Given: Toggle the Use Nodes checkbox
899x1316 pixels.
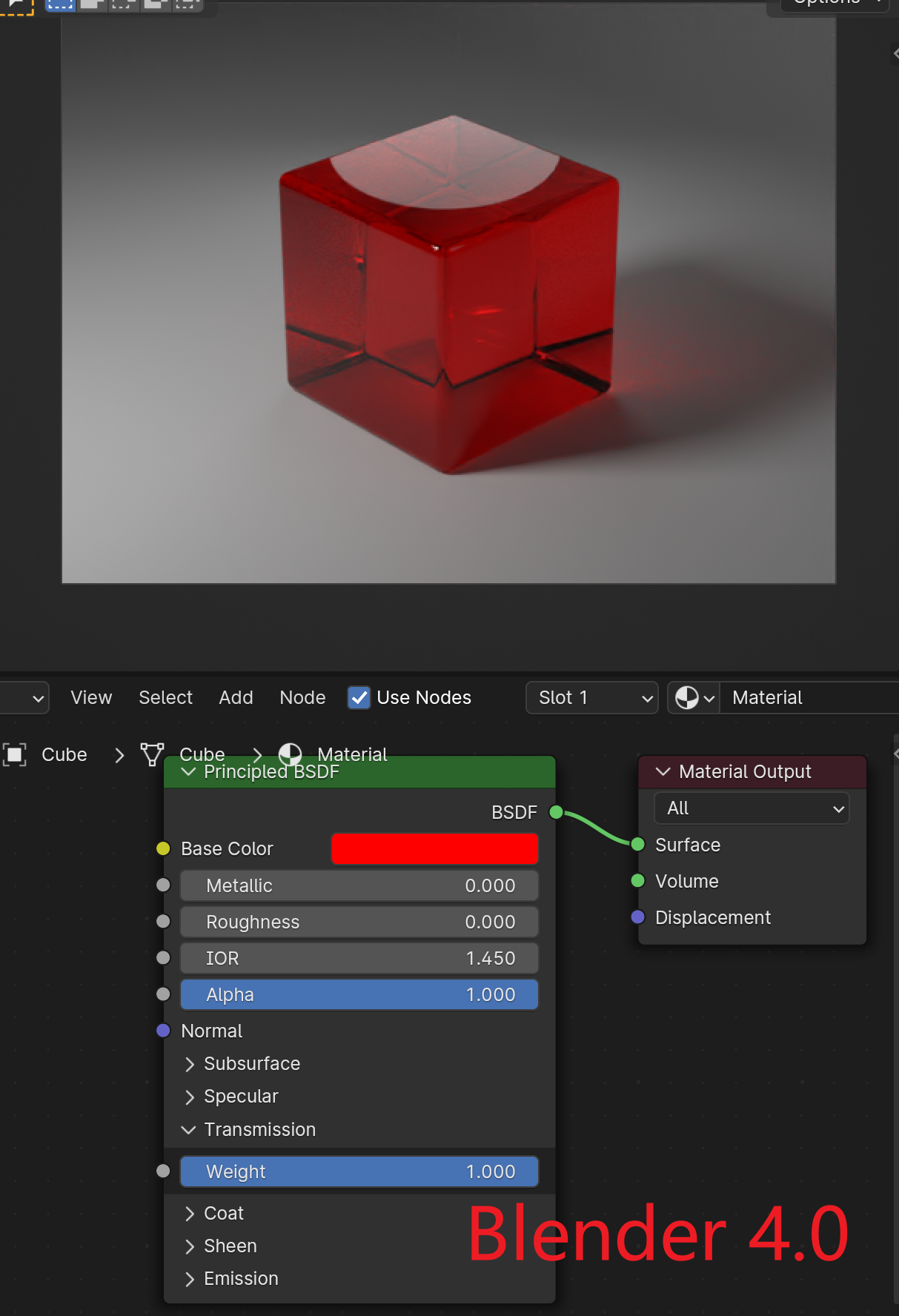Looking at the screenshot, I should coord(359,698).
